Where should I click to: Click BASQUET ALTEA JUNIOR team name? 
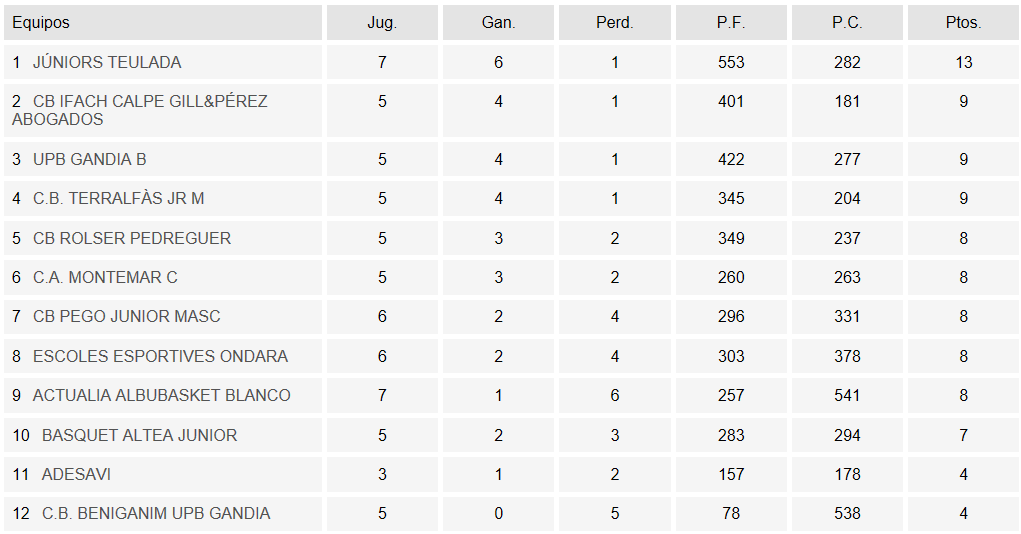[139, 435]
